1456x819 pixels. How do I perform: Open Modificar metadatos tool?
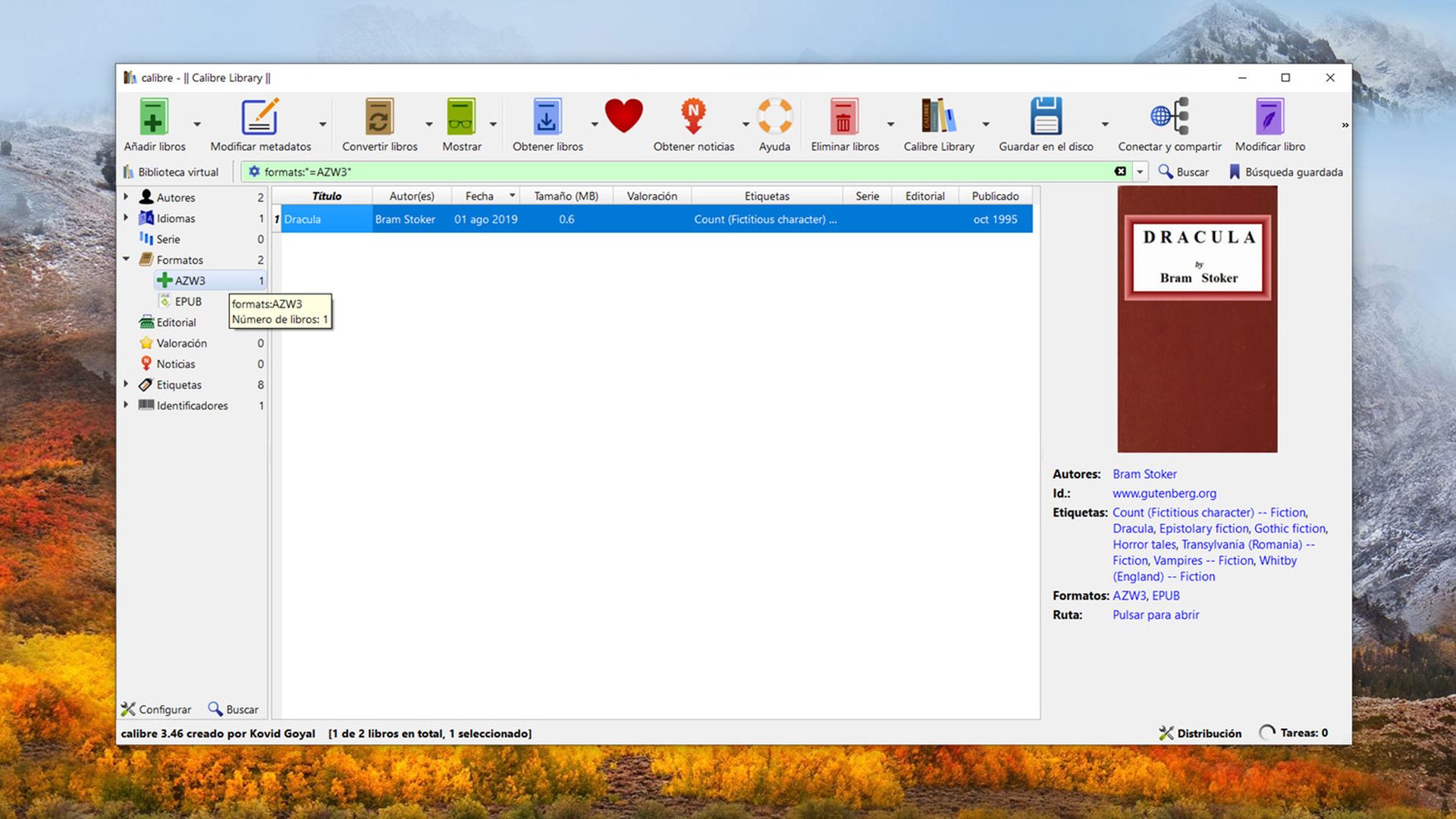tap(260, 118)
